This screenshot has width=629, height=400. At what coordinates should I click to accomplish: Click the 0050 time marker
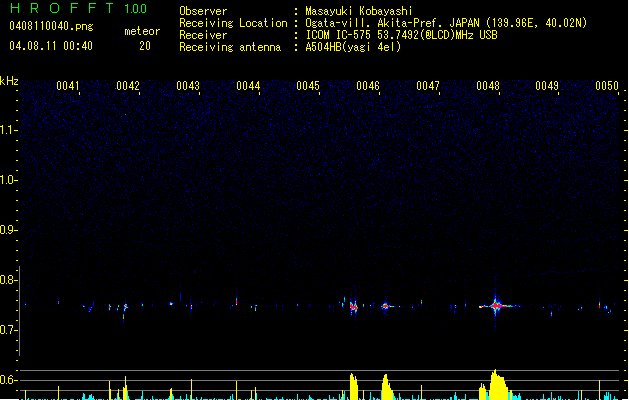point(607,86)
